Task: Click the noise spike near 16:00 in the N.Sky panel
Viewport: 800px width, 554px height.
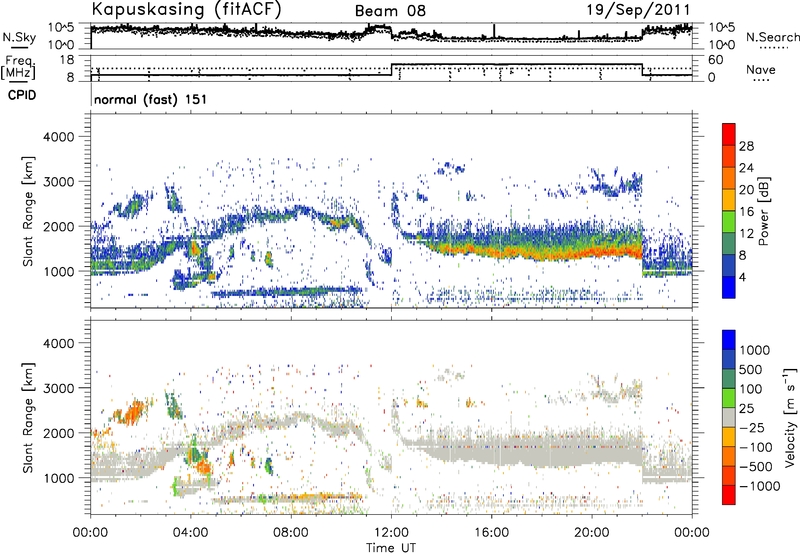Action: [494, 31]
